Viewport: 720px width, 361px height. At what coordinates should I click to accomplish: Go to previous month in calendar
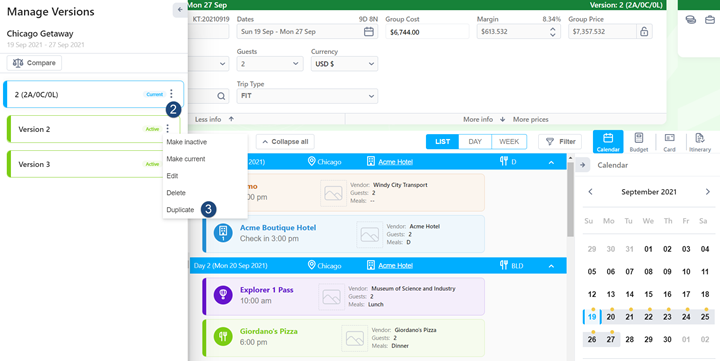(x=591, y=192)
